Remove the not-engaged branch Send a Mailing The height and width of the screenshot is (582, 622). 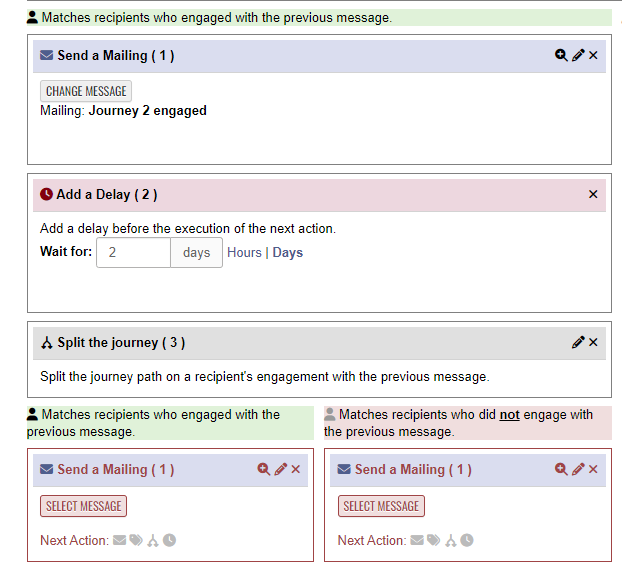tap(593, 469)
